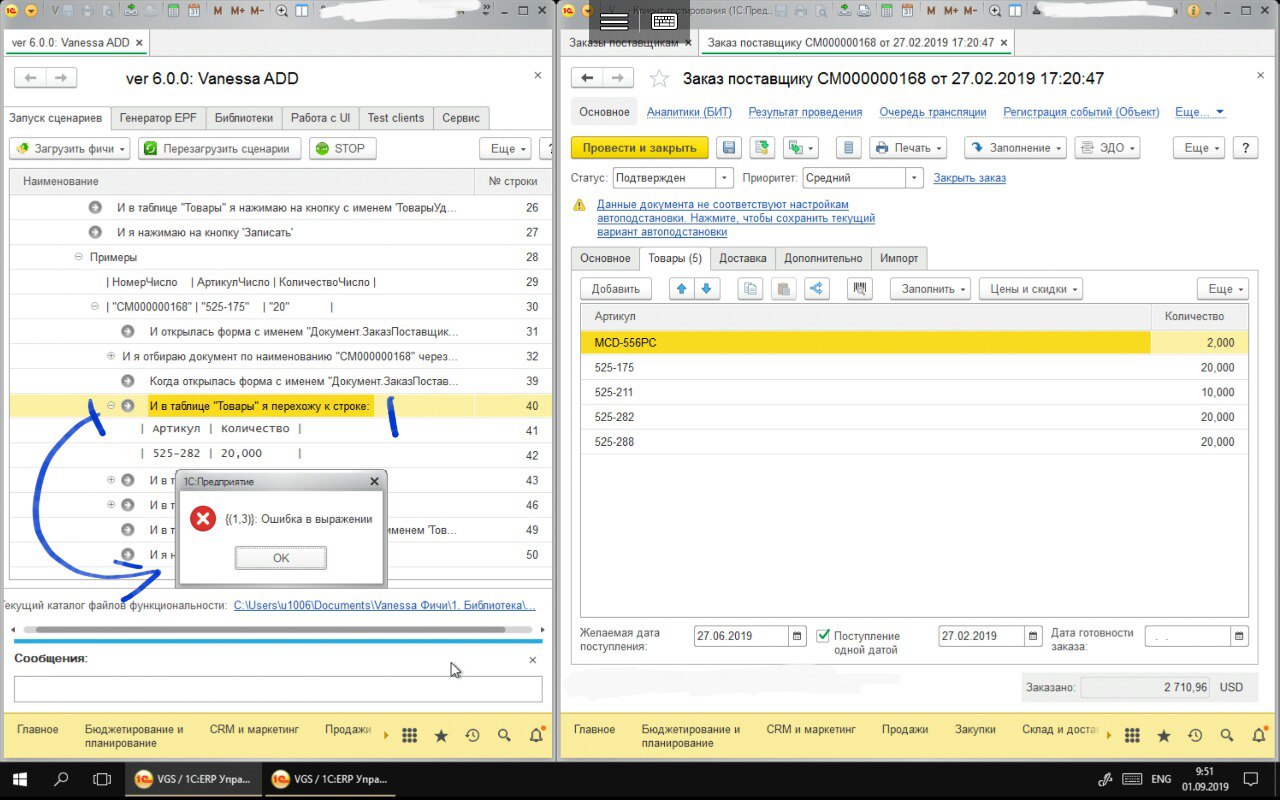Viewport: 1280px width, 800px height.
Task: Click the document movements report icon
Action: [x=848, y=148]
